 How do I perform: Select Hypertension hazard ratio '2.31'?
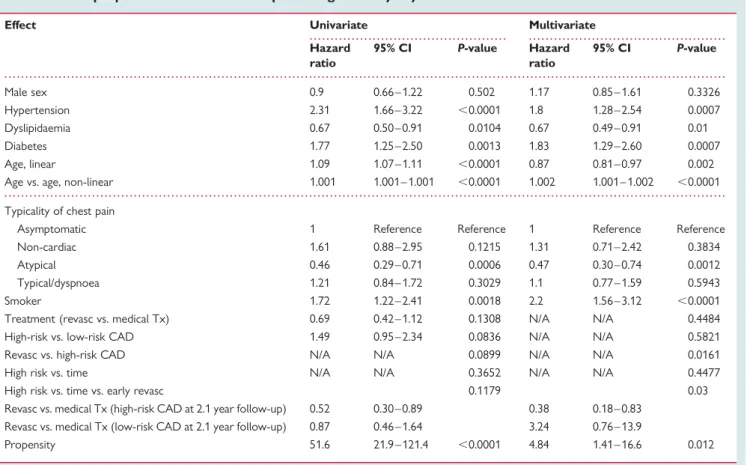coord(320,110)
